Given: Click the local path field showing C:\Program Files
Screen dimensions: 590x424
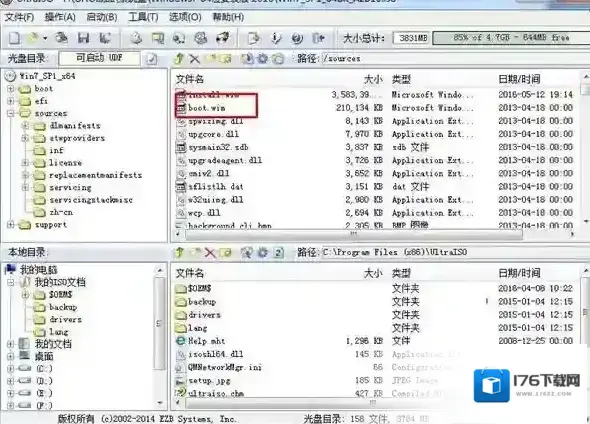Looking at the screenshot, I should (x=455, y=252).
